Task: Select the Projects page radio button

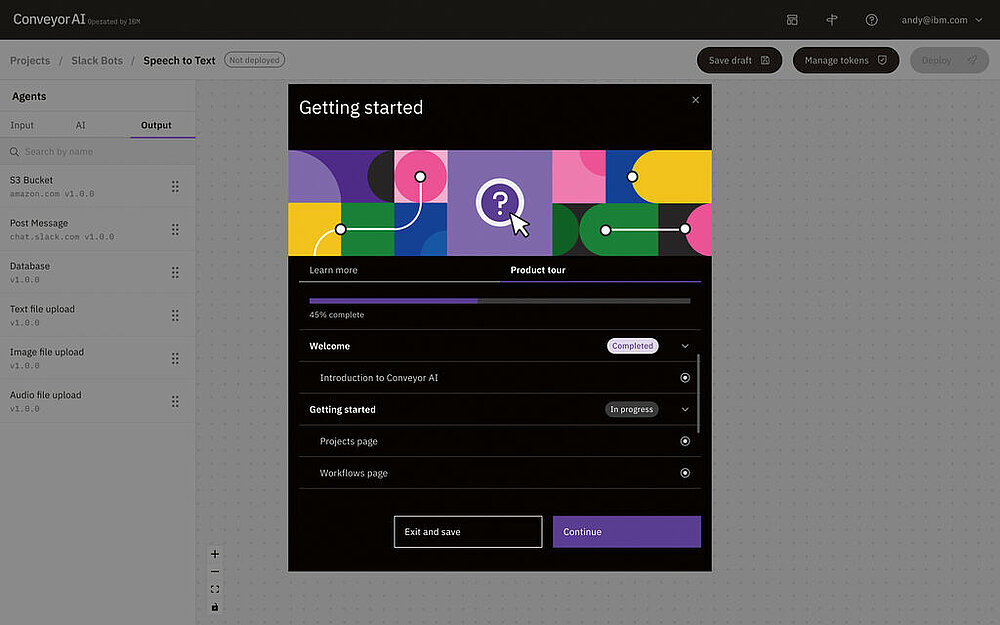Action: (x=685, y=441)
